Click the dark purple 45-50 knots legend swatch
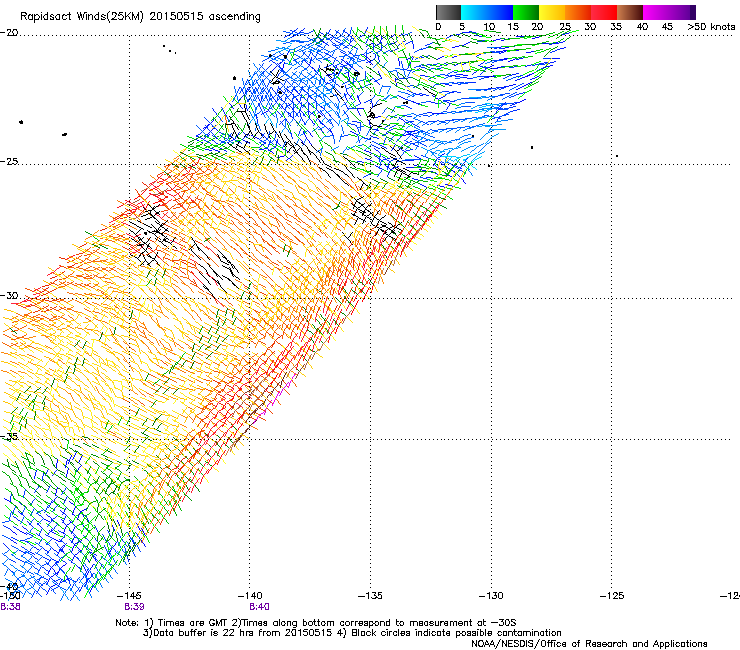Viewport: 740px width, 650px height. pyautogui.click(x=682, y=12)
